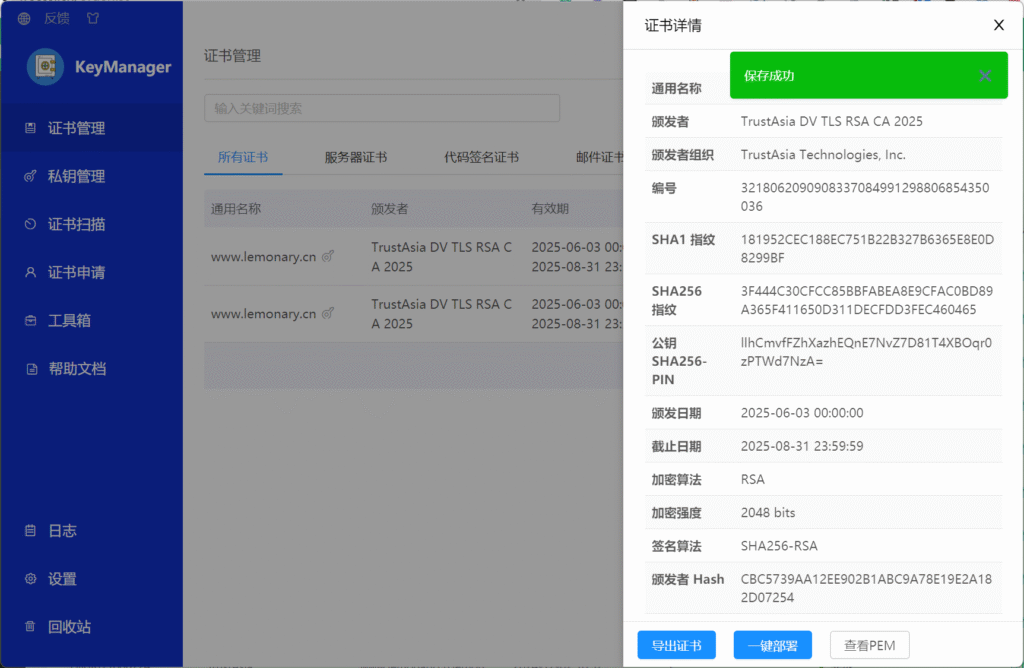Open 设置 settings in the sidebar

coord(62,578)
